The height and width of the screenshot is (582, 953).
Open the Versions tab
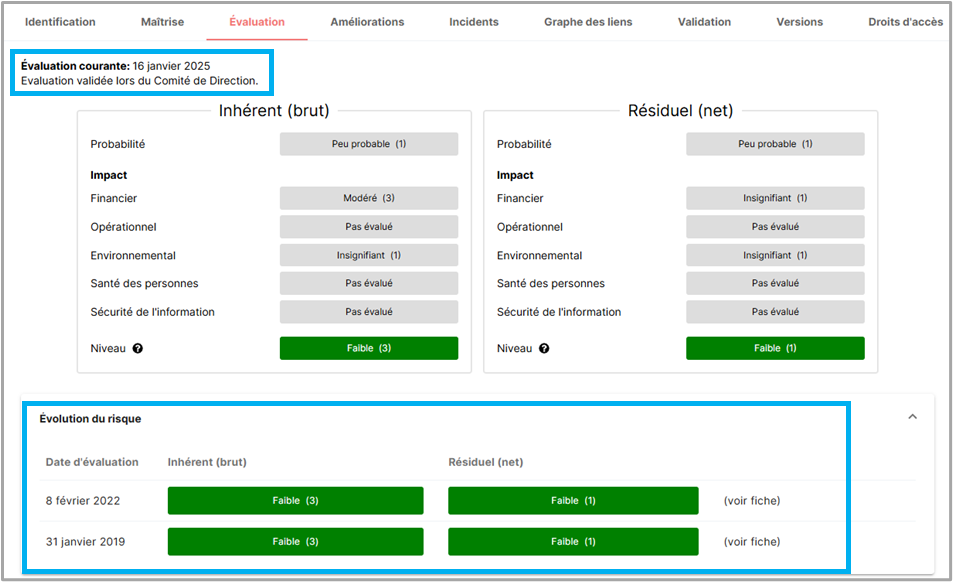[x=799, y=22]
